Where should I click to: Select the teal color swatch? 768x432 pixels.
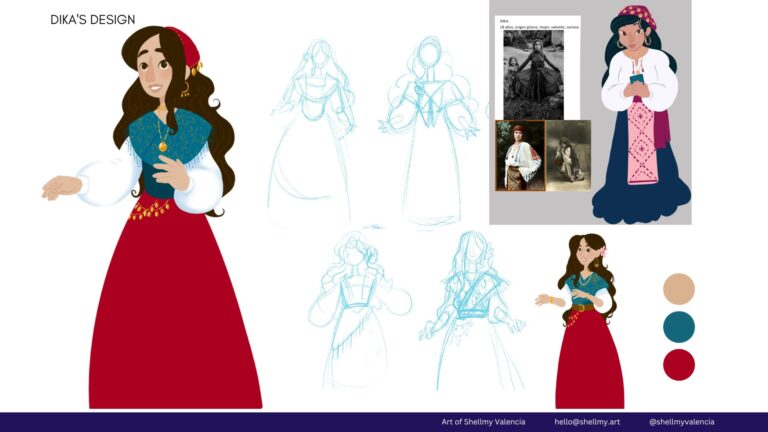[679, 327]
